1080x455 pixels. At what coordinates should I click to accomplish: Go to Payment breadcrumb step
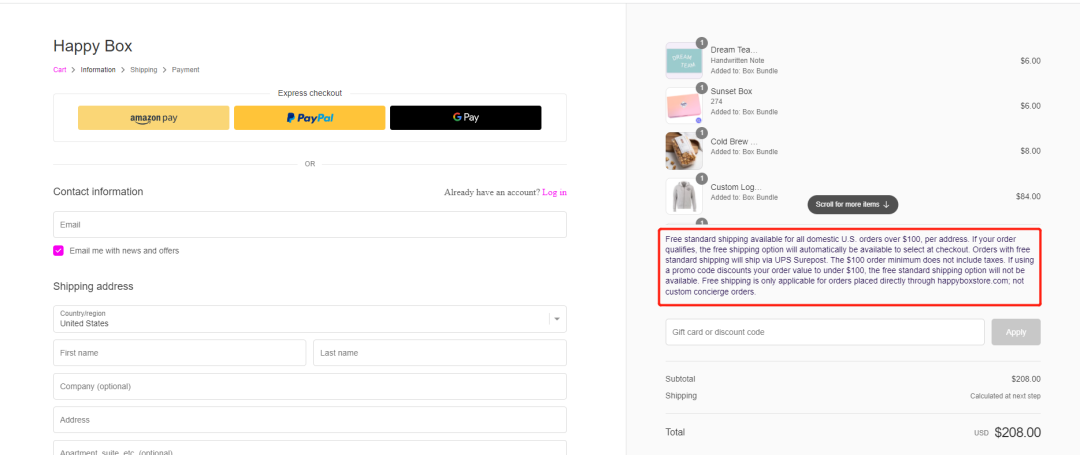click(185, 70)
